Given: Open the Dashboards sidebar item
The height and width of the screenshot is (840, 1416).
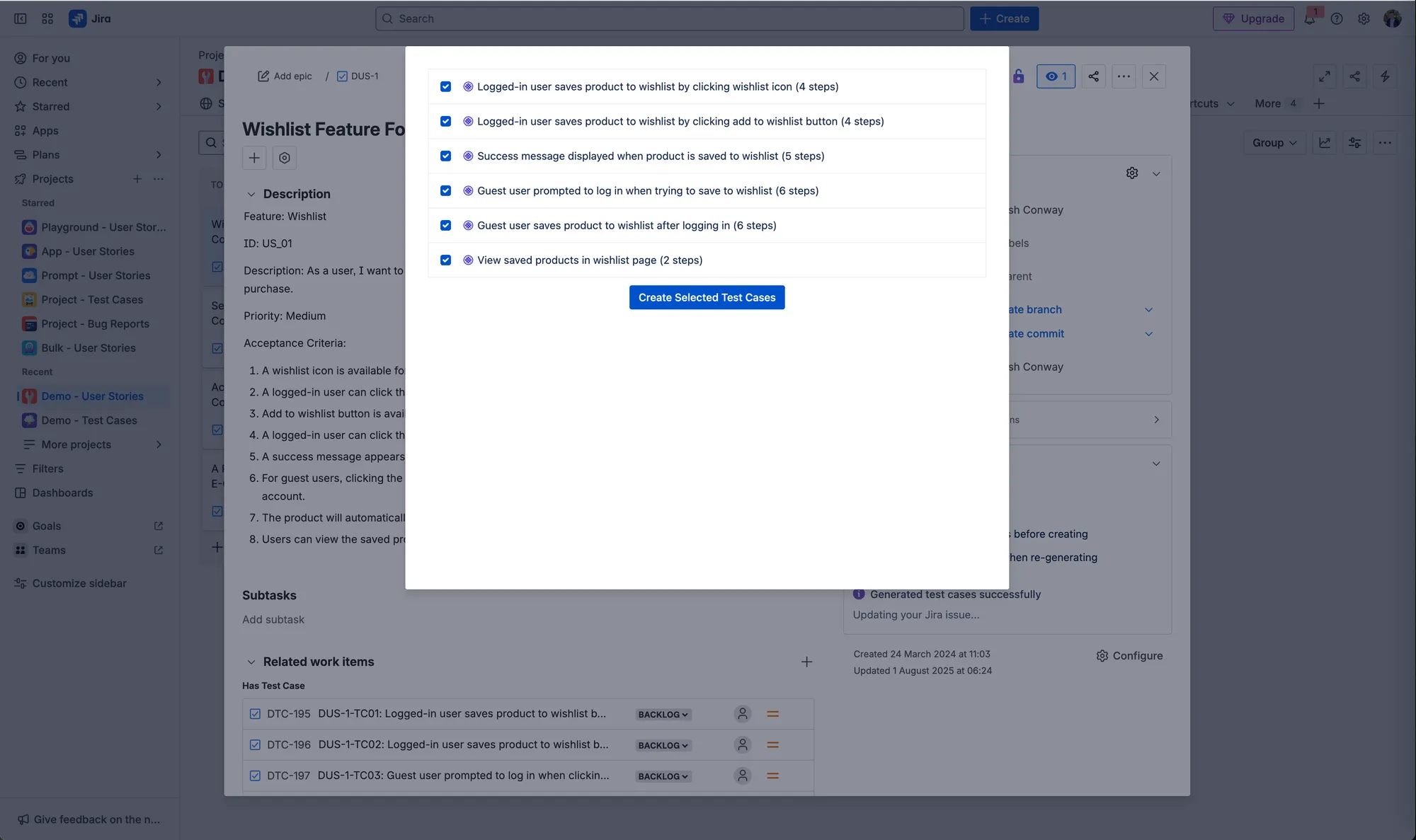Looking at the screenshot, I should (63, 493).
